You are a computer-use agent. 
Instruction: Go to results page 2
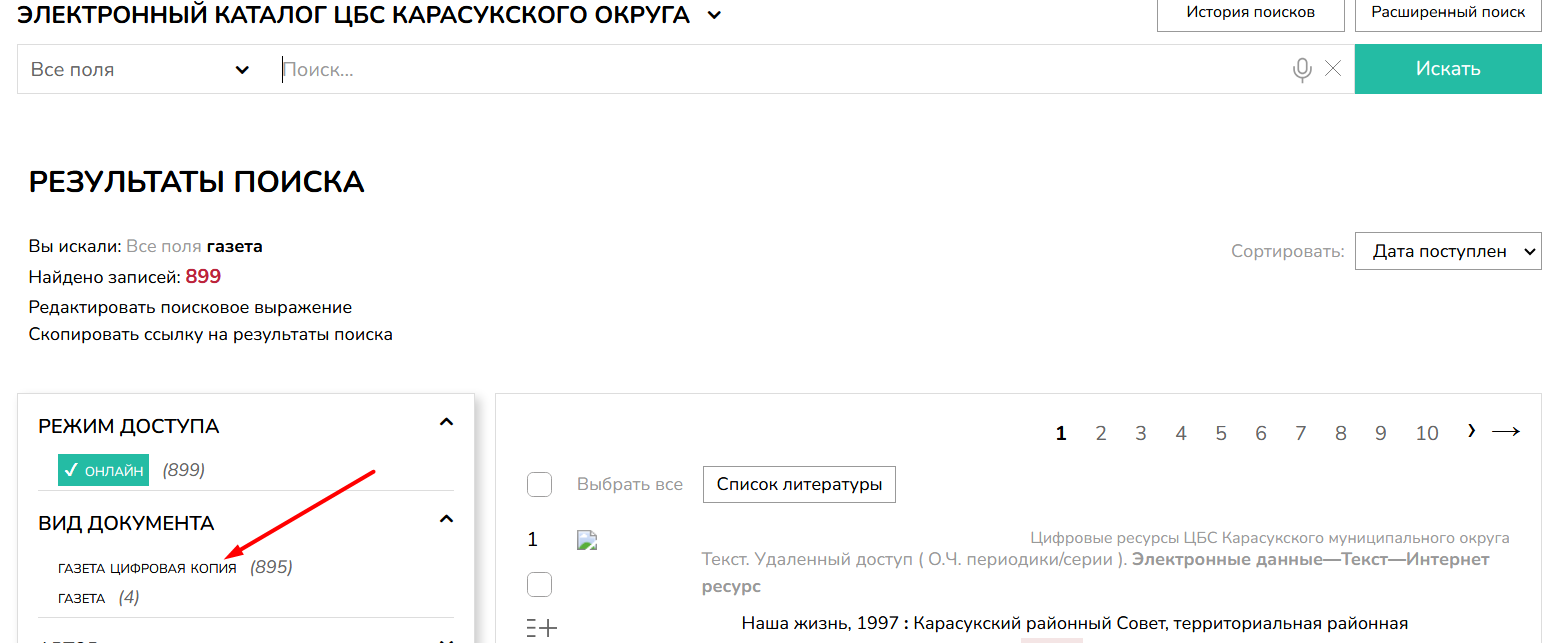point(1101,433)
